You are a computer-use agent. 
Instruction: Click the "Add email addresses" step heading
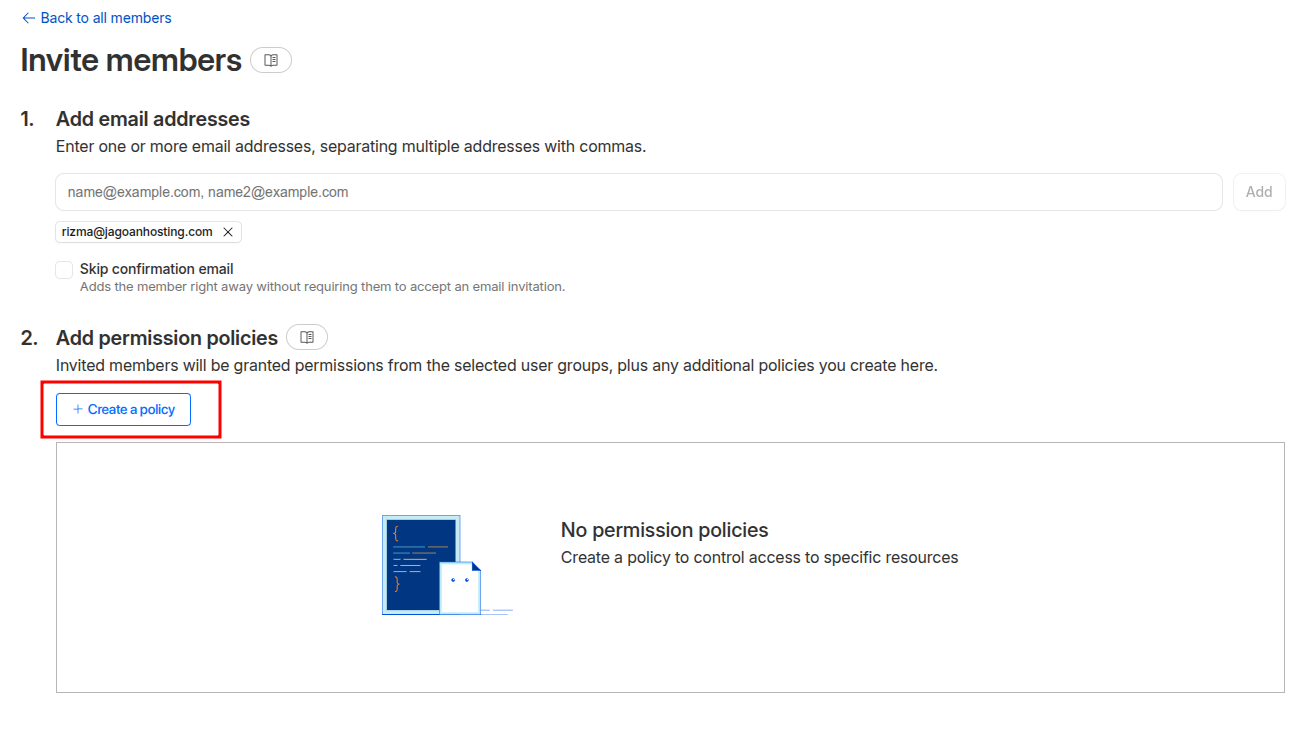[152, 119]
